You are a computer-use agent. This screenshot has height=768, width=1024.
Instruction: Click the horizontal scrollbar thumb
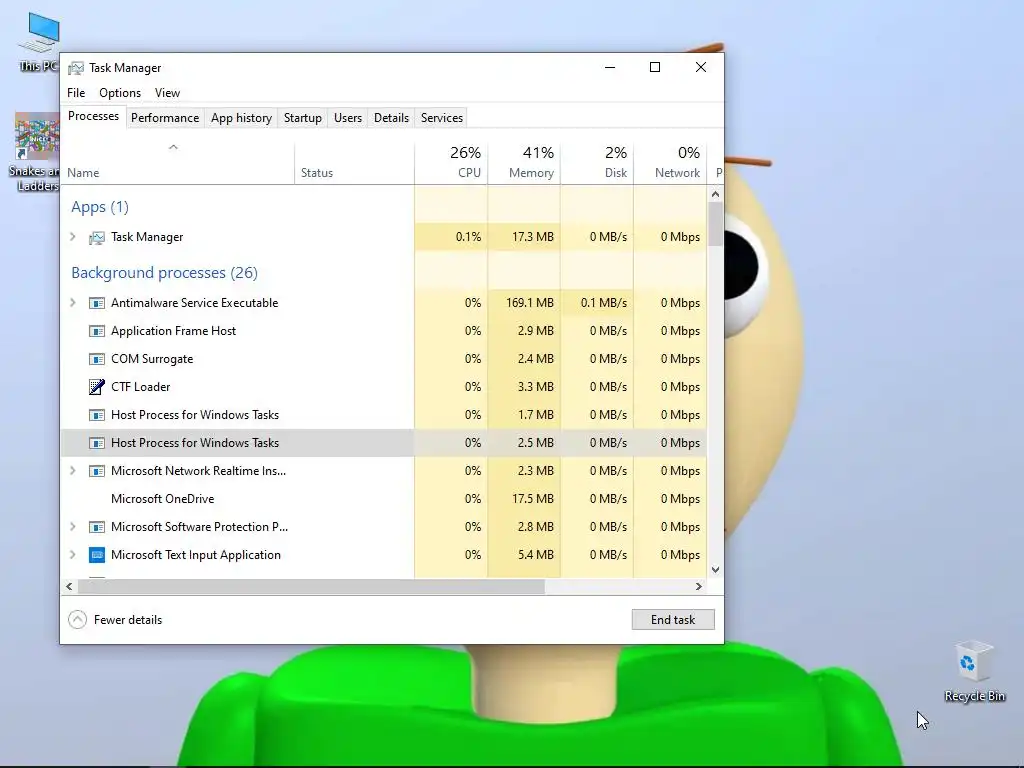point(311,586)
